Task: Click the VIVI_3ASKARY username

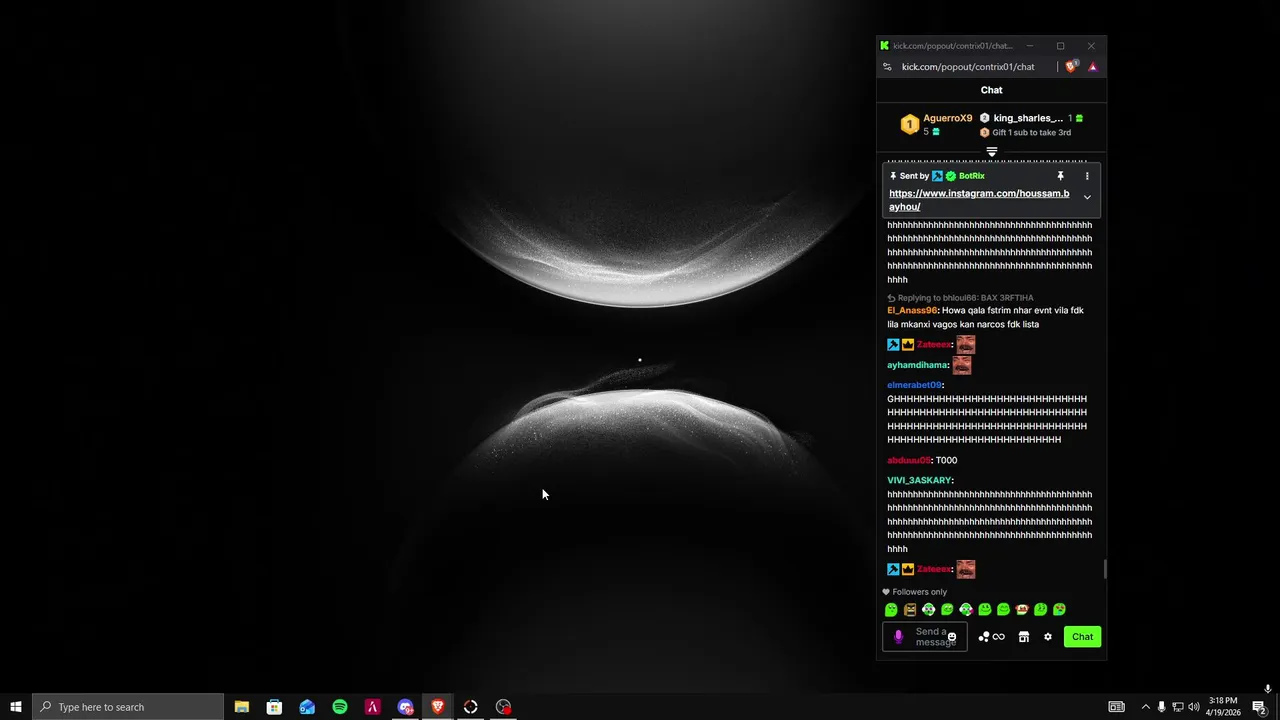Action: [919, 481]
